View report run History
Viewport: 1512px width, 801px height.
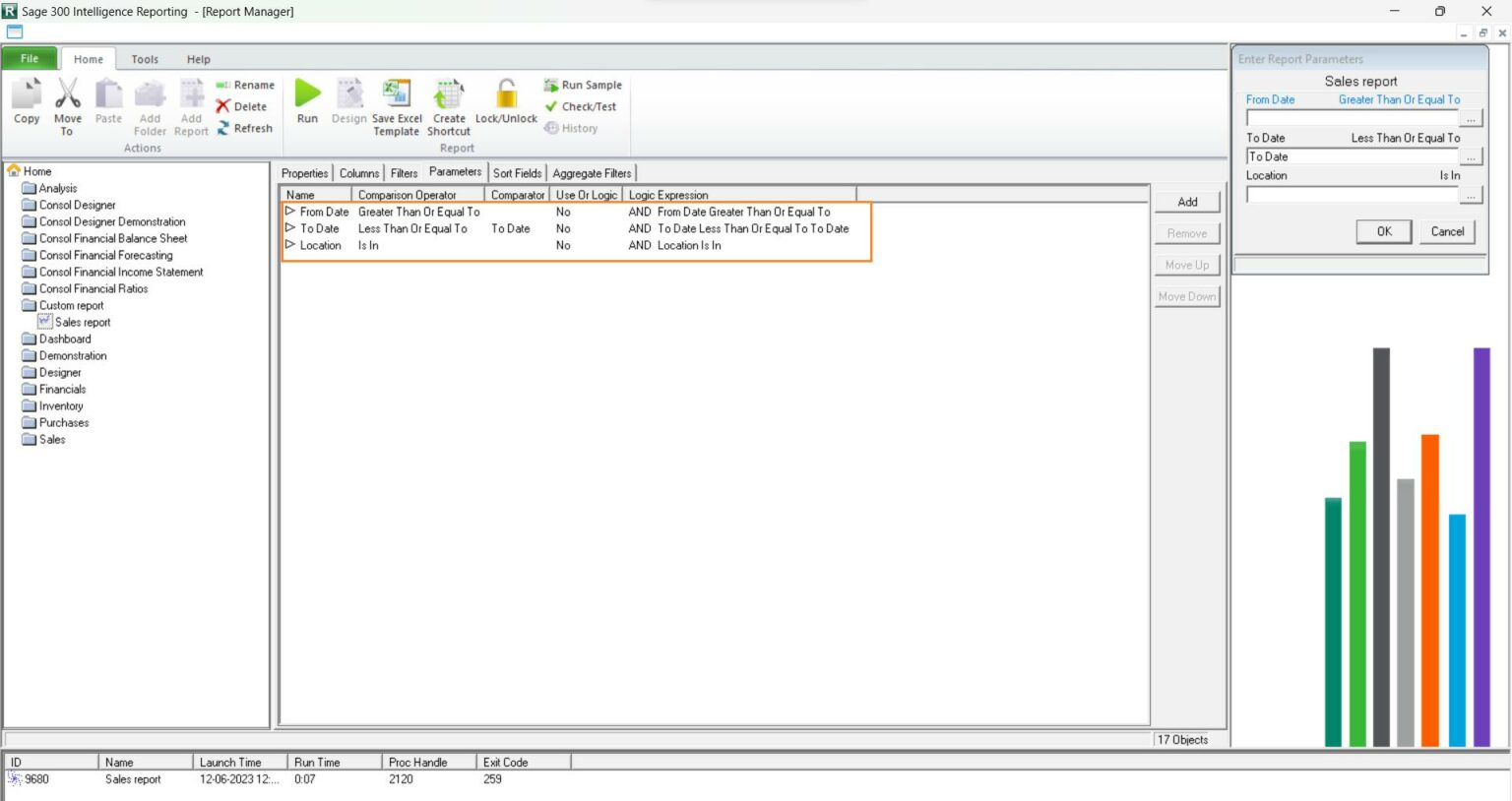coord(572,128)
